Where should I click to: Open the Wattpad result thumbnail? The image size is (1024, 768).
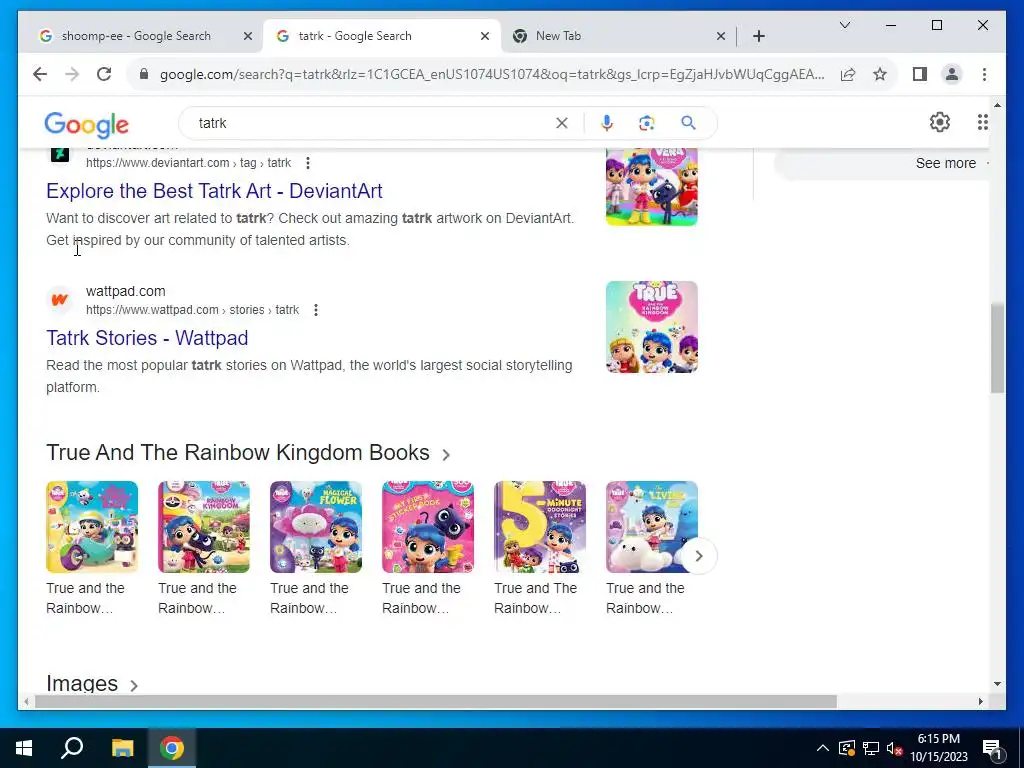[651, 327]
